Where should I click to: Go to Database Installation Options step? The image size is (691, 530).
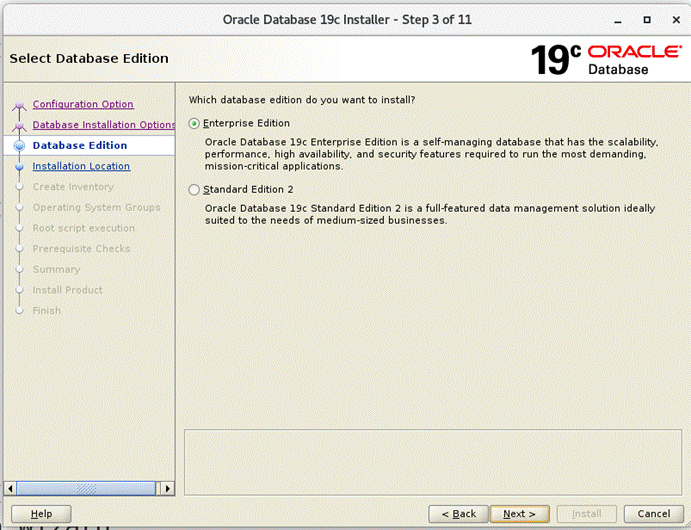click(x=103, y=125)
